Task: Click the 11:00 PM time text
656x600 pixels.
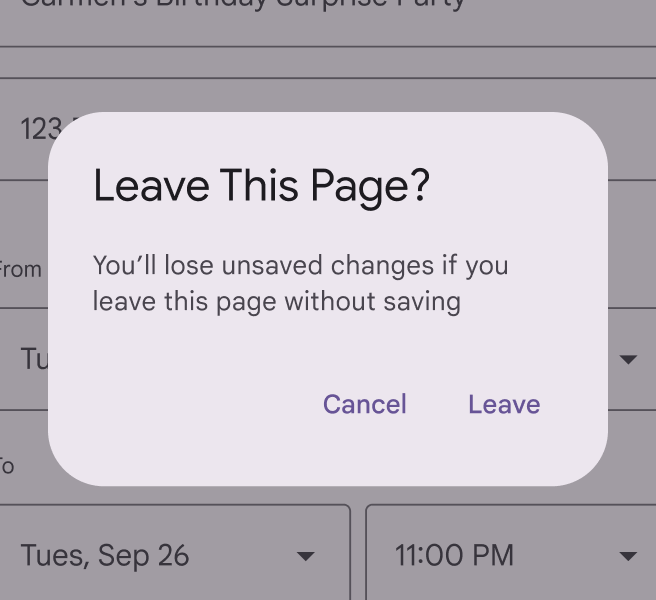Action: tap(454, 556)
